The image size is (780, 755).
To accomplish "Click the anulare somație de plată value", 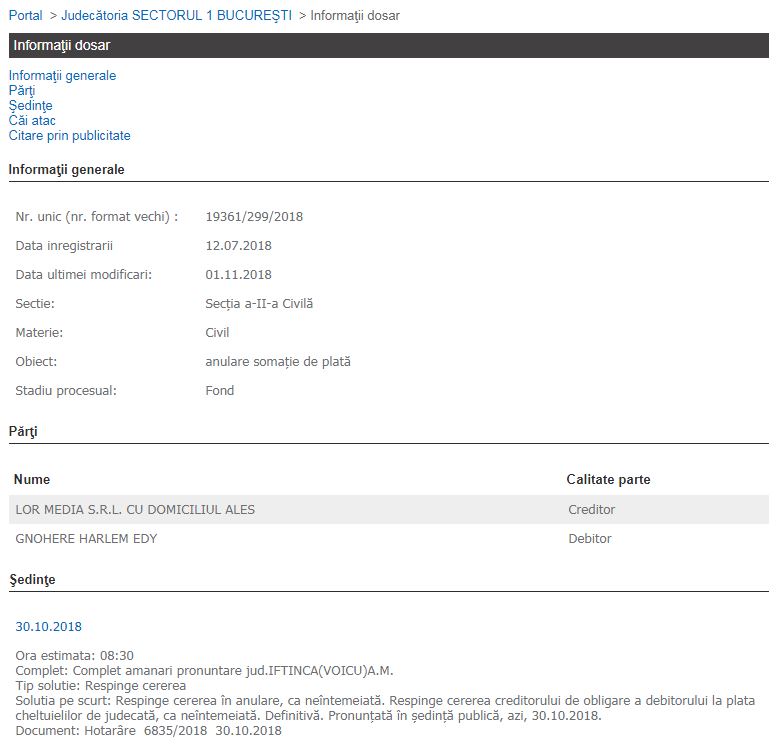I will click(x=278, y=362).
